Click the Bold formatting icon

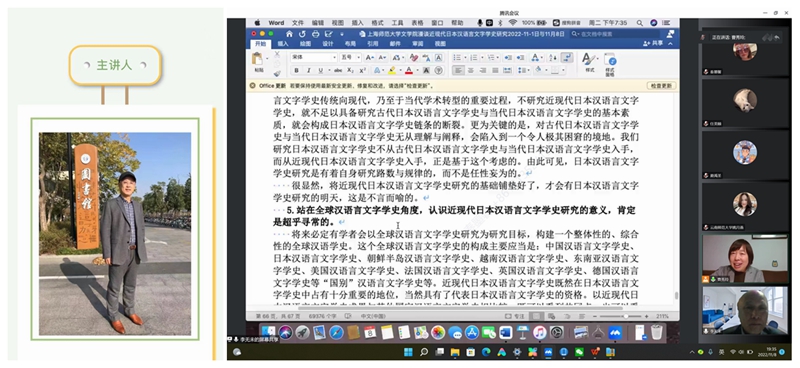pyautogui.click(x=296, y=70)
